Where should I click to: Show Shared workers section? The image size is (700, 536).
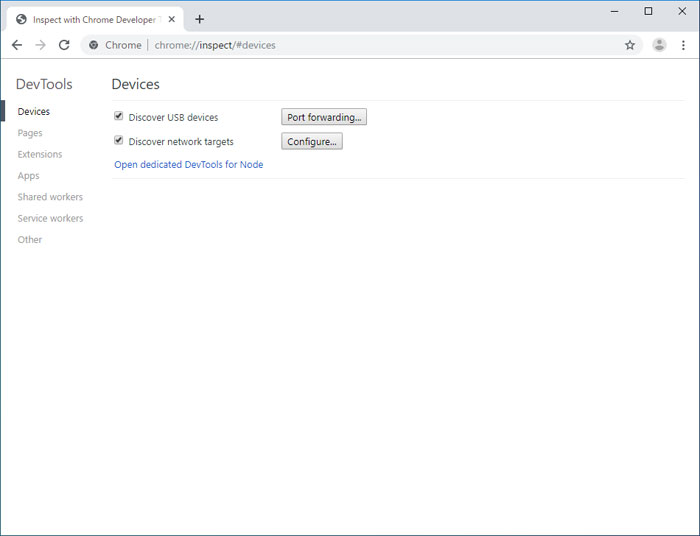pyautogui.click(x=50, y=197)
